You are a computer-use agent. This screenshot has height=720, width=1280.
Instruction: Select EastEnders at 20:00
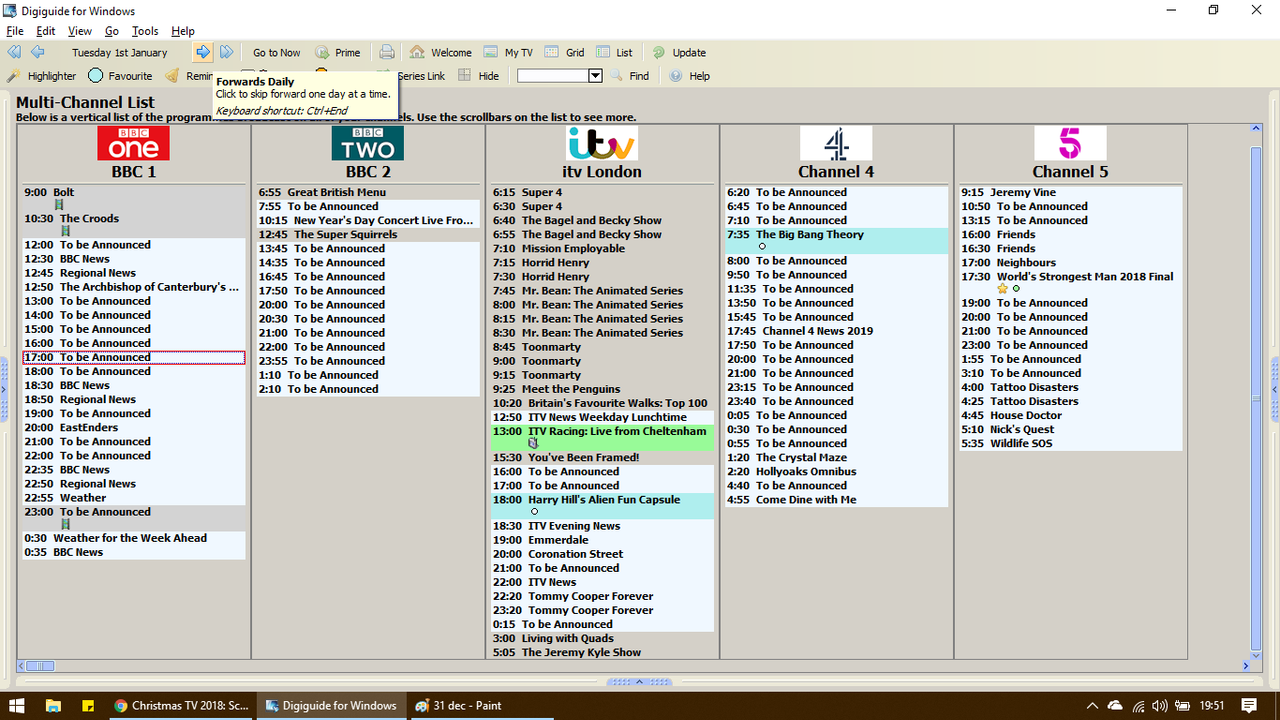click(x=133, y=427)
